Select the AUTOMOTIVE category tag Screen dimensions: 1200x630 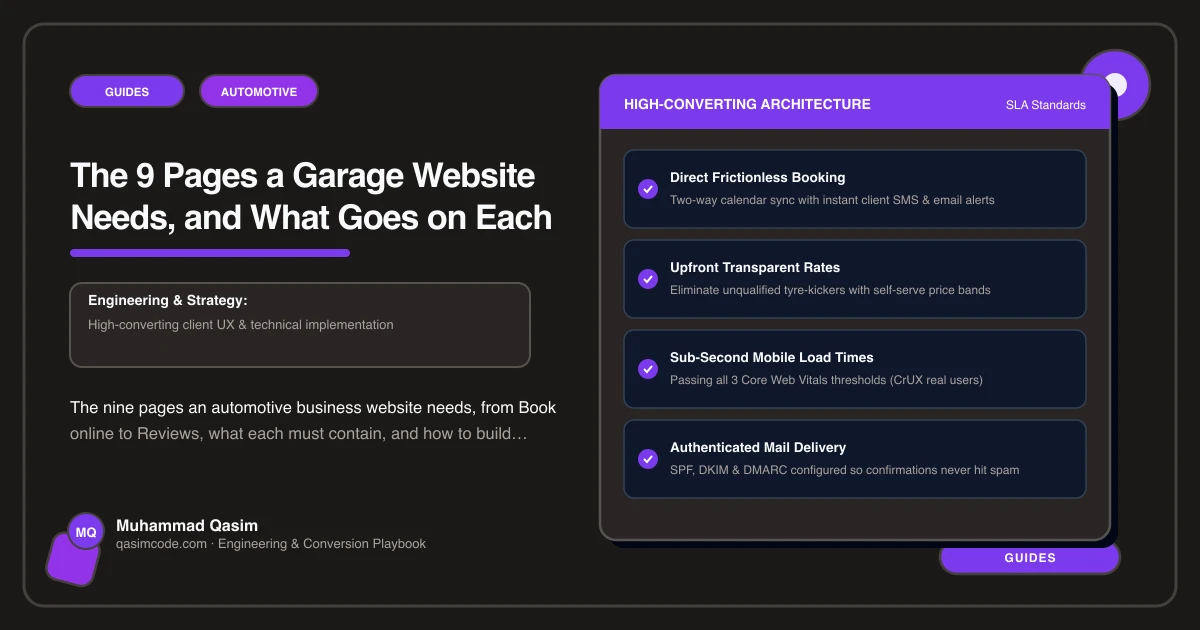(259, 91)
